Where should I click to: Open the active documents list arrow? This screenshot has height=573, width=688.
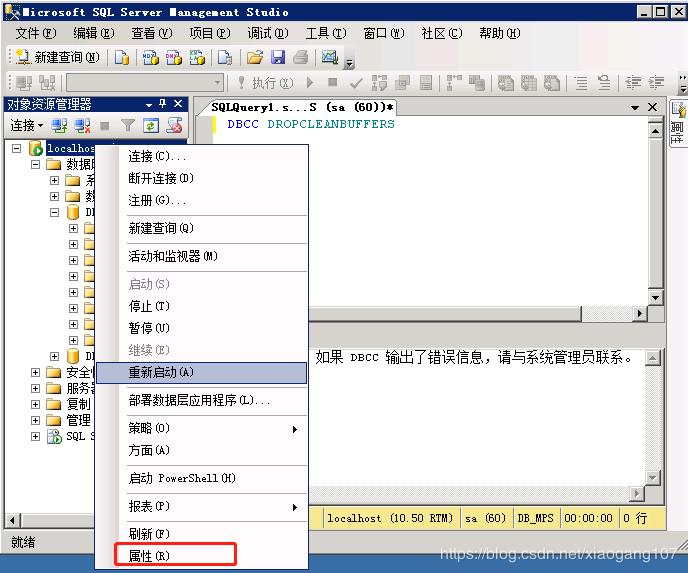(635, 107)
